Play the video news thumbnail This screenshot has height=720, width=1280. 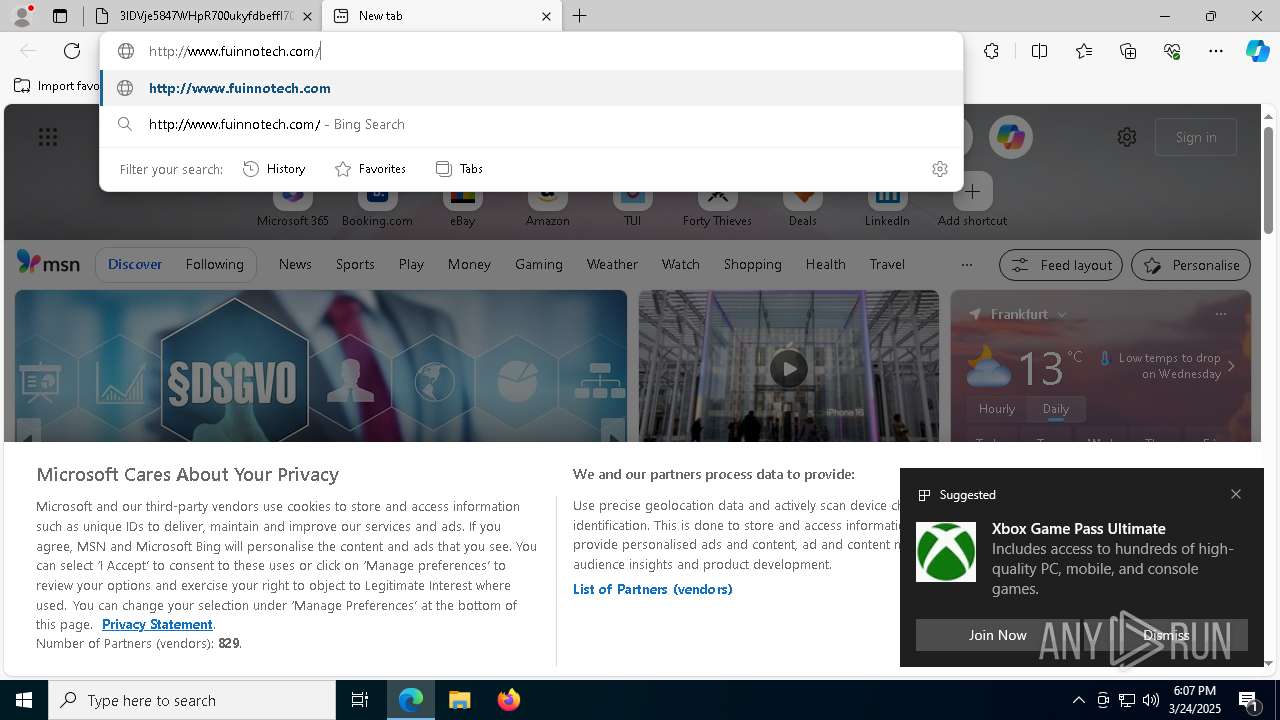tap(788, 369)
